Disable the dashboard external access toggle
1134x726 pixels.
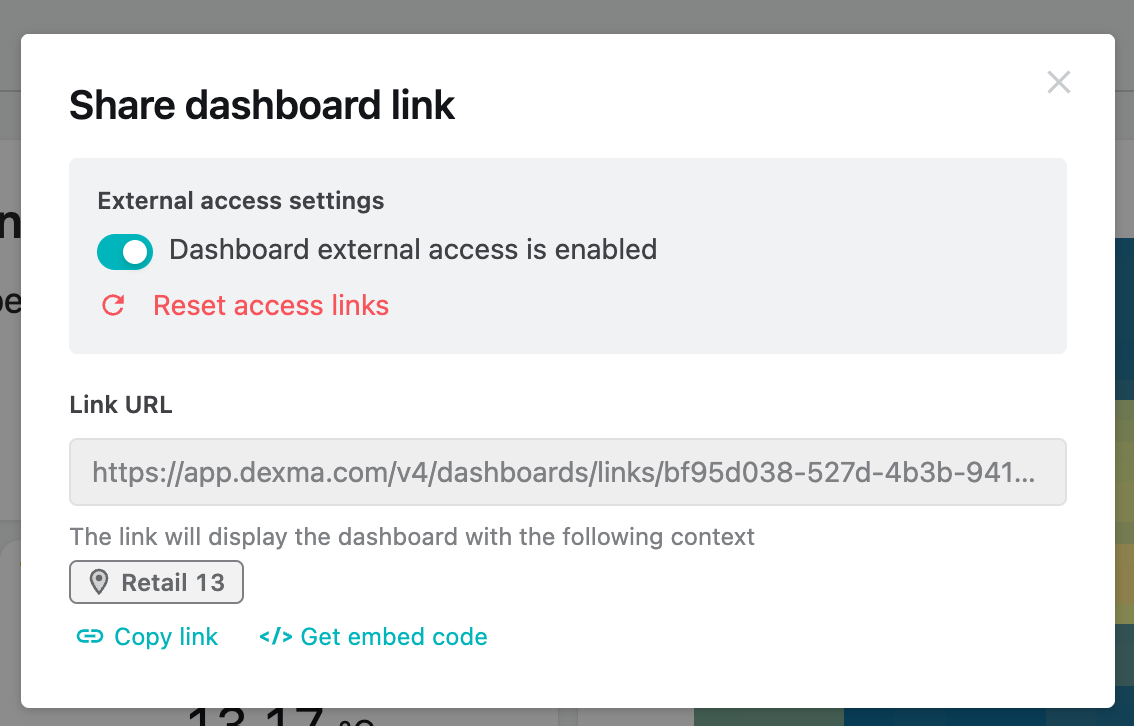[x=125, y=252]
